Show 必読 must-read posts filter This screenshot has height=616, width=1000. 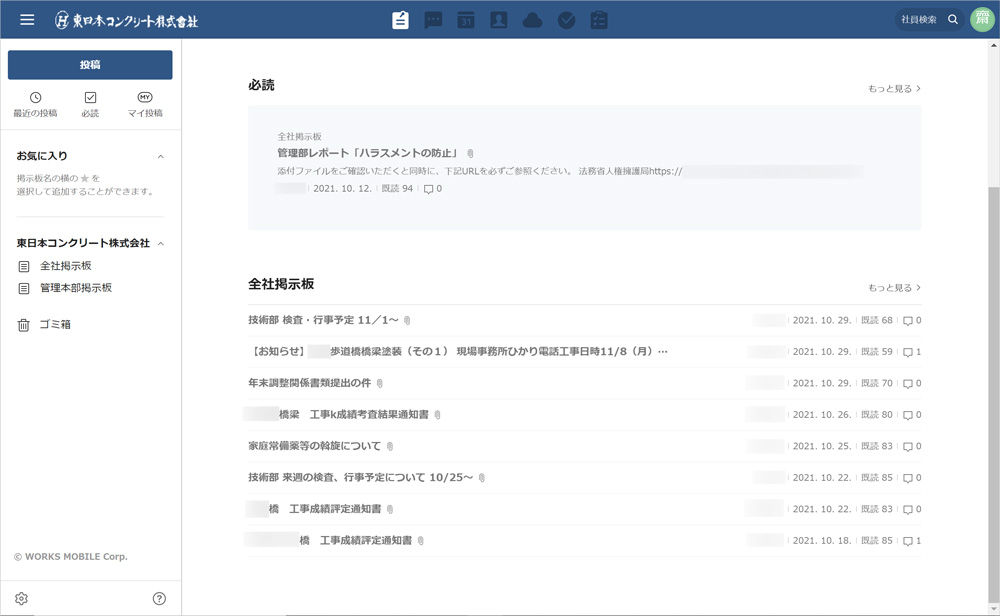click(x=90, y=104)
